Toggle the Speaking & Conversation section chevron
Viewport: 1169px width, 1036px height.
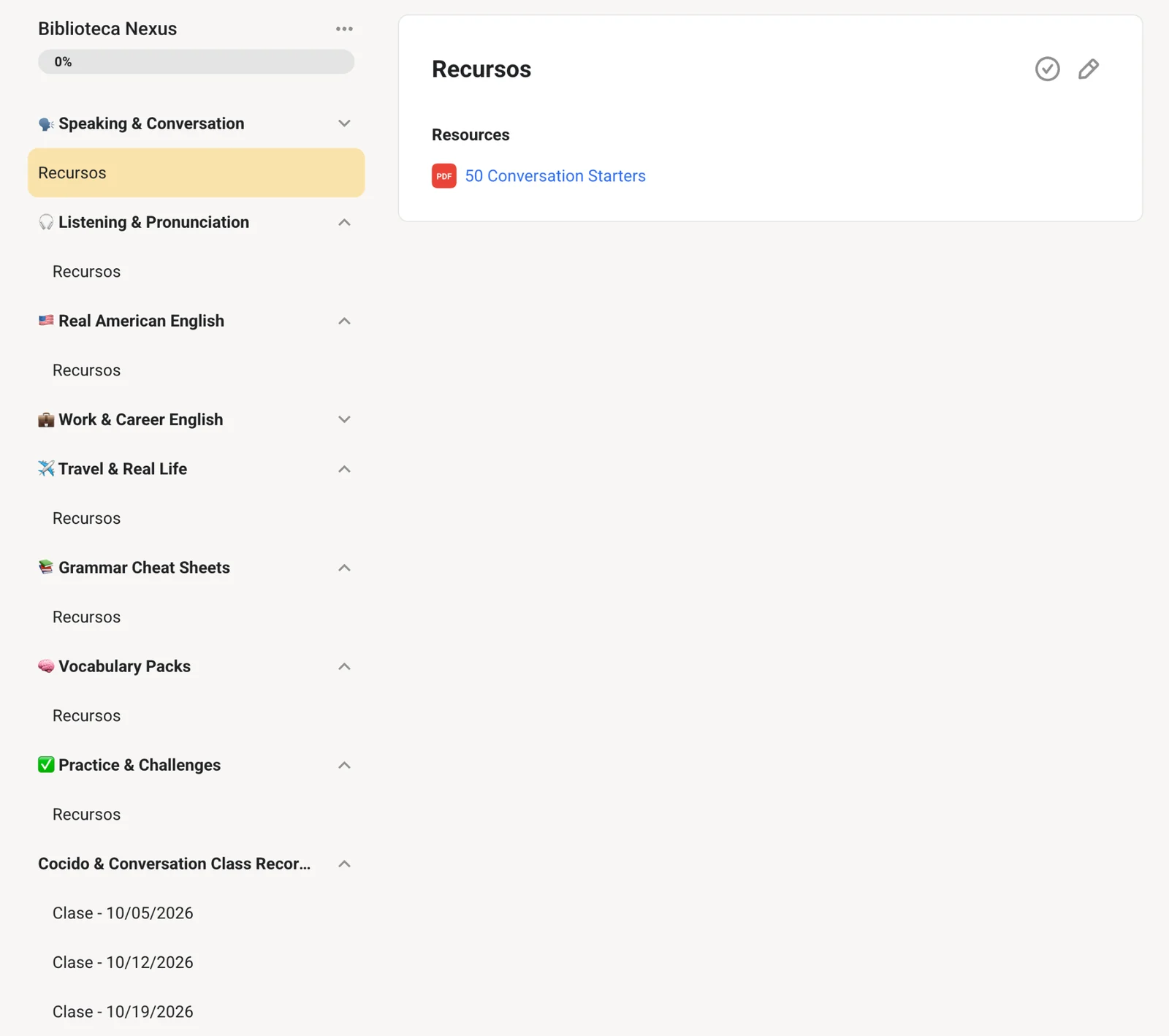click(344, 123)
